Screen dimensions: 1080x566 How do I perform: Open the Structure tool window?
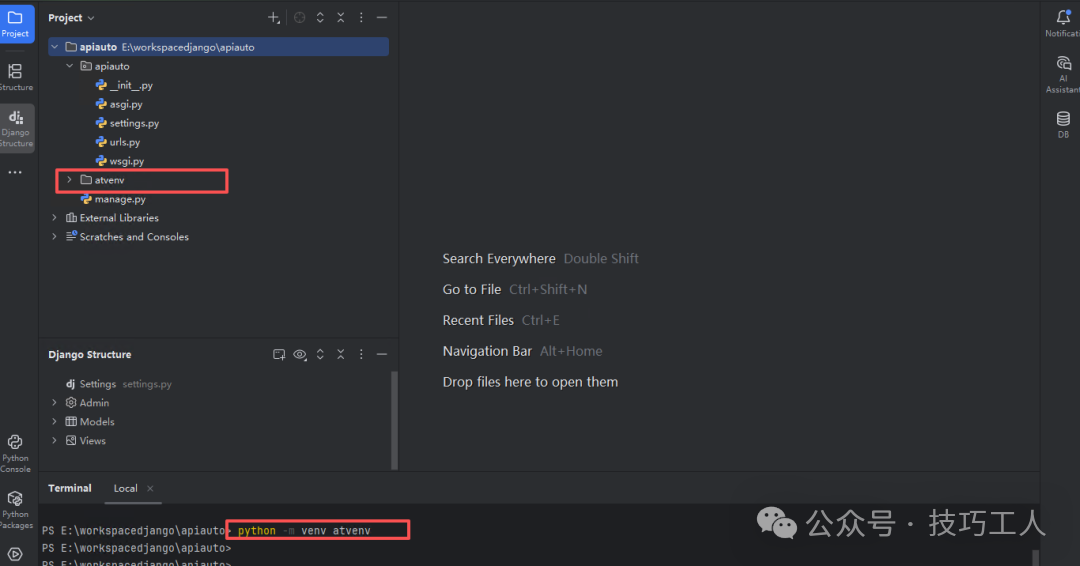click(15, 76)
